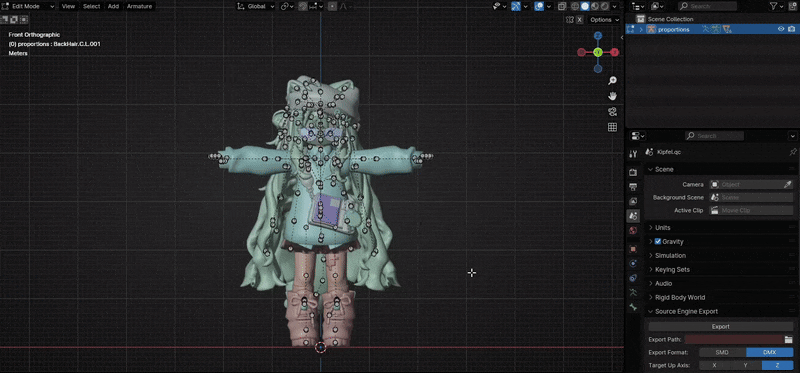
Task: Open the Object properties tab
Action: 633,250
